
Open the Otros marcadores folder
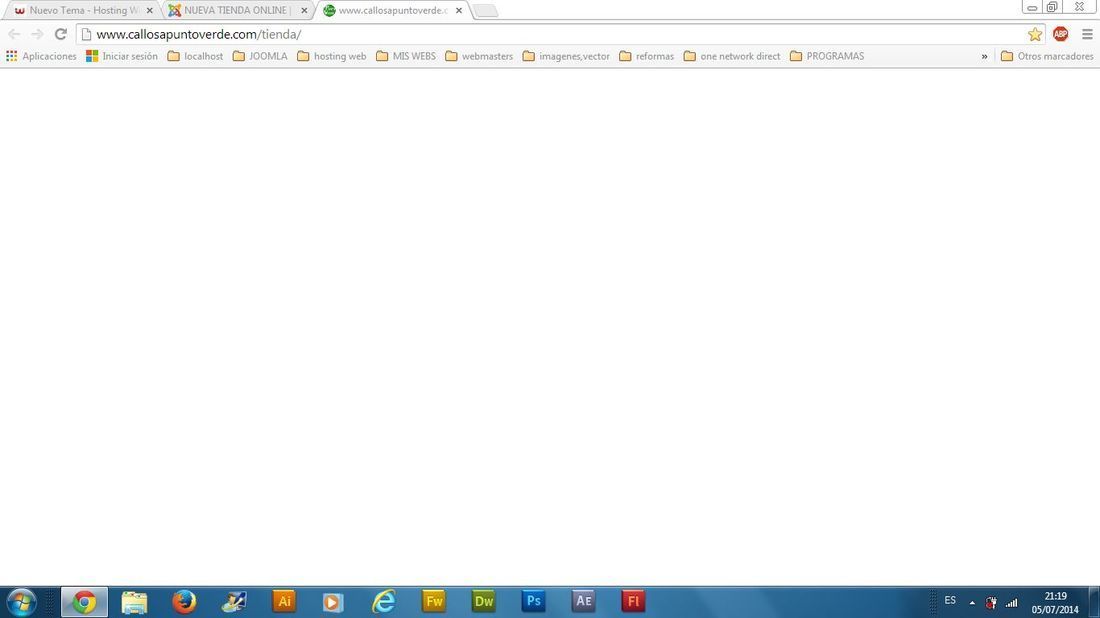(1047, 56)
